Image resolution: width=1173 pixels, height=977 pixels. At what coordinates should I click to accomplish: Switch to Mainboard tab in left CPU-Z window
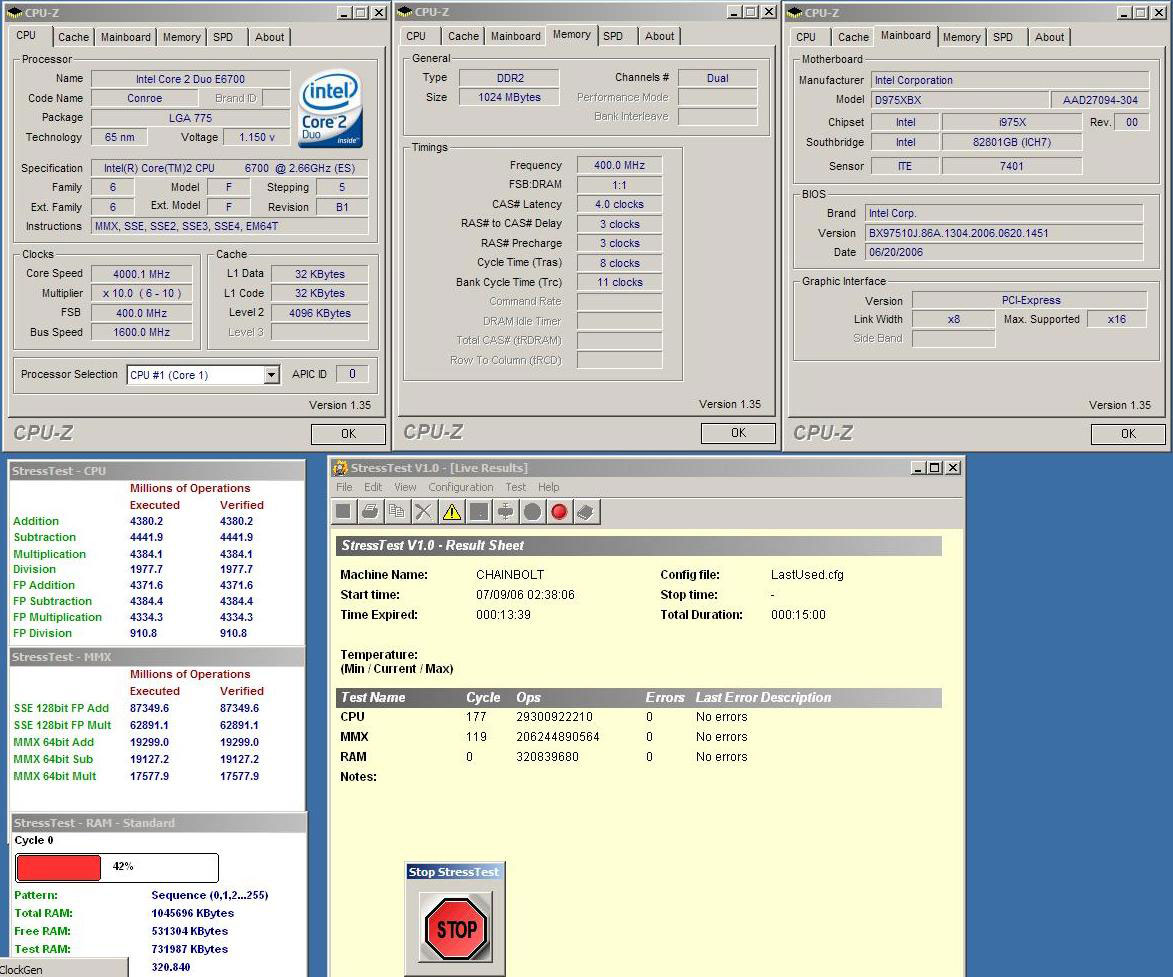(126, 37)
